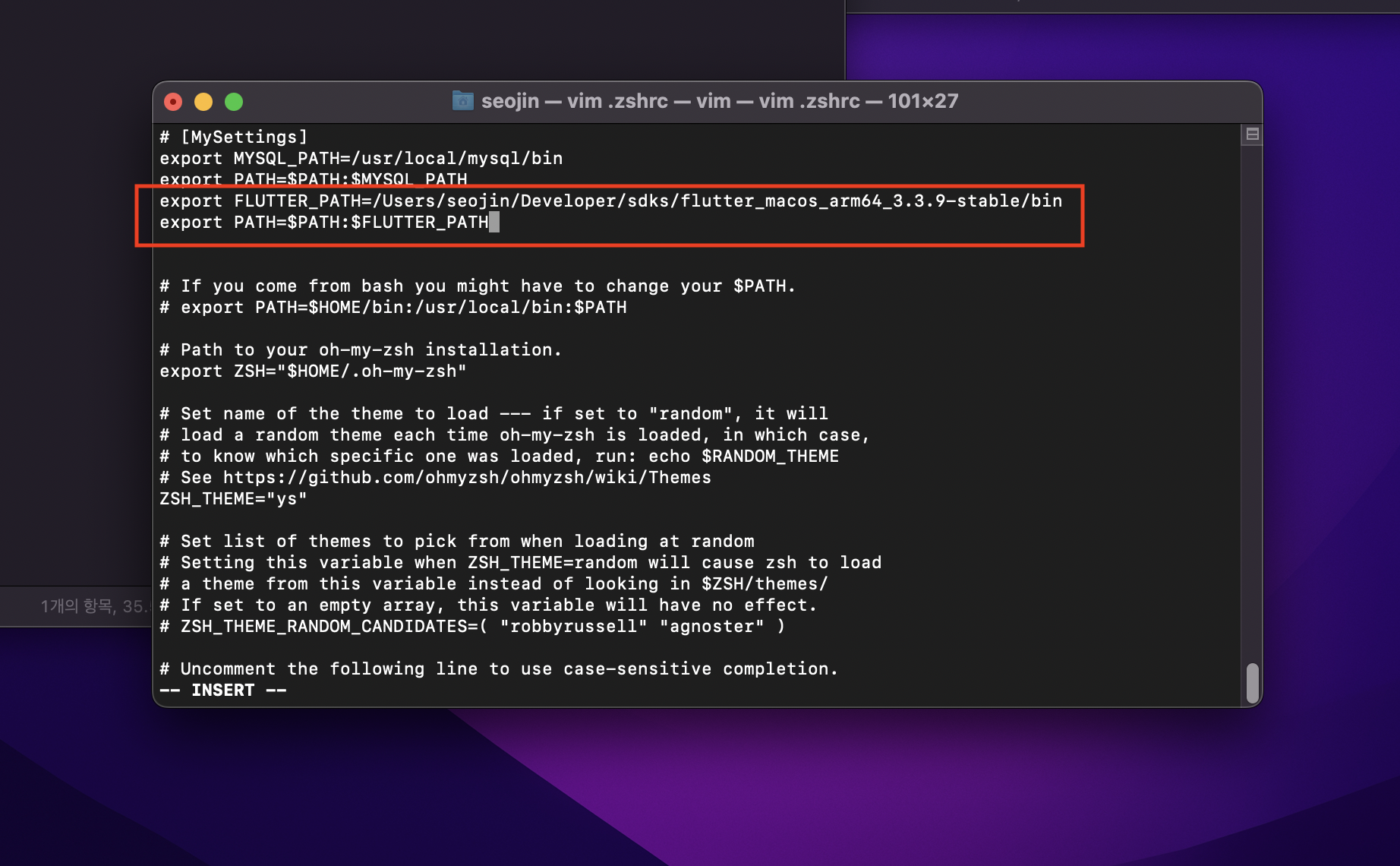Click the Terminal vertical scrollbar thumb
1400x866 pixels.
tap(1252, 684)
